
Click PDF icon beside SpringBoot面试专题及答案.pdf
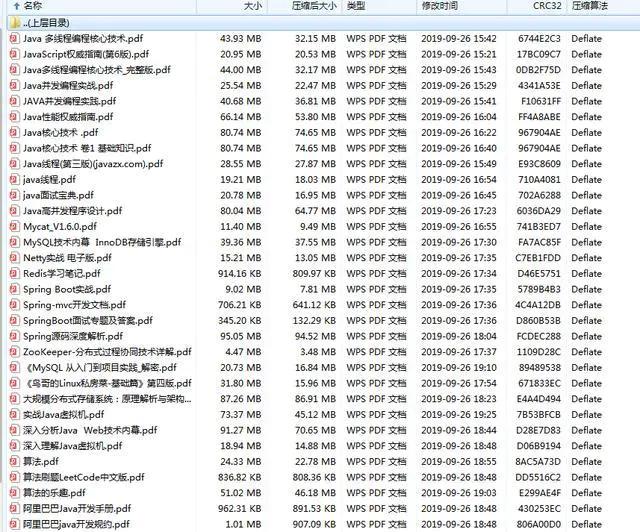14,321
